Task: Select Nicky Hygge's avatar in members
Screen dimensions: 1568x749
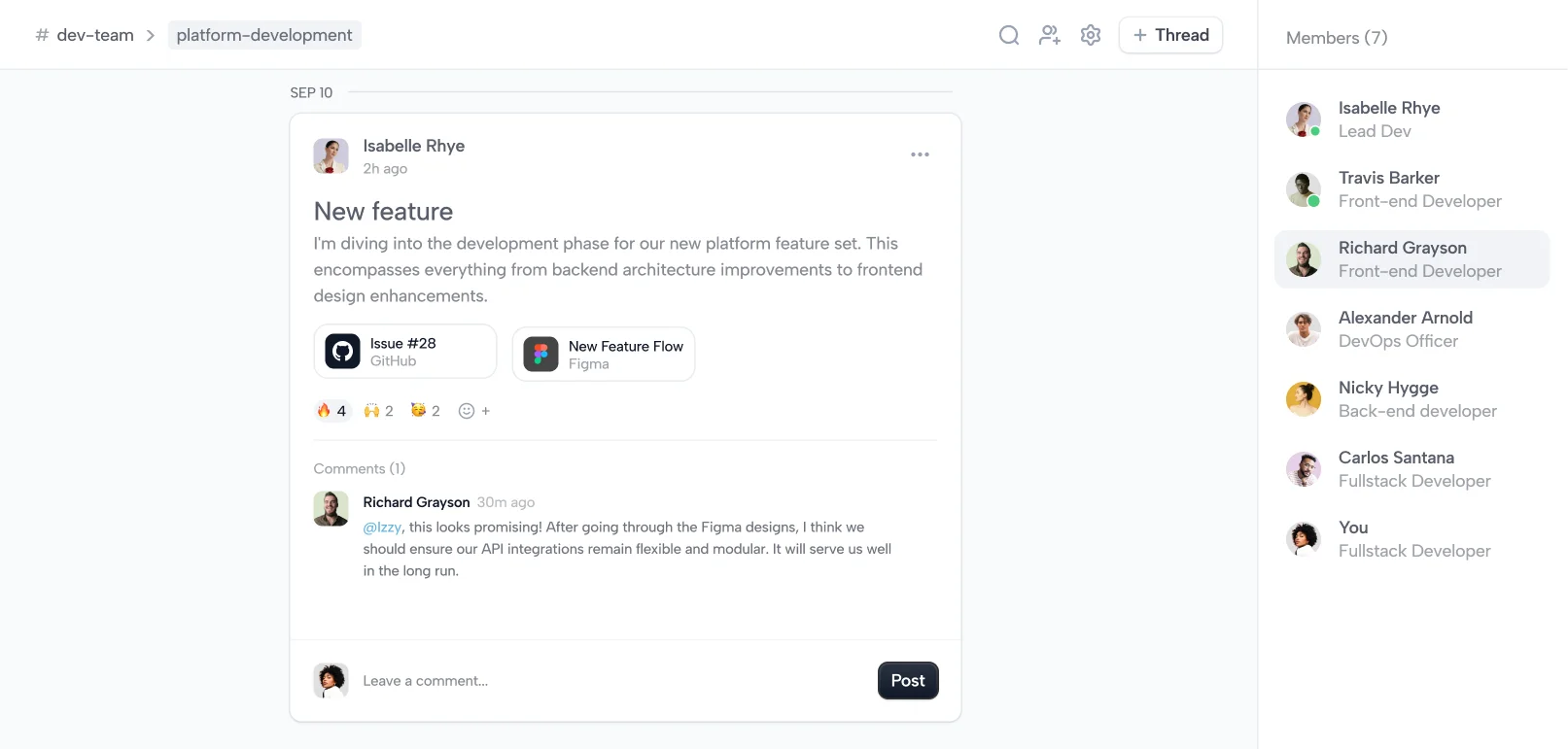Action: [1303, 399]
